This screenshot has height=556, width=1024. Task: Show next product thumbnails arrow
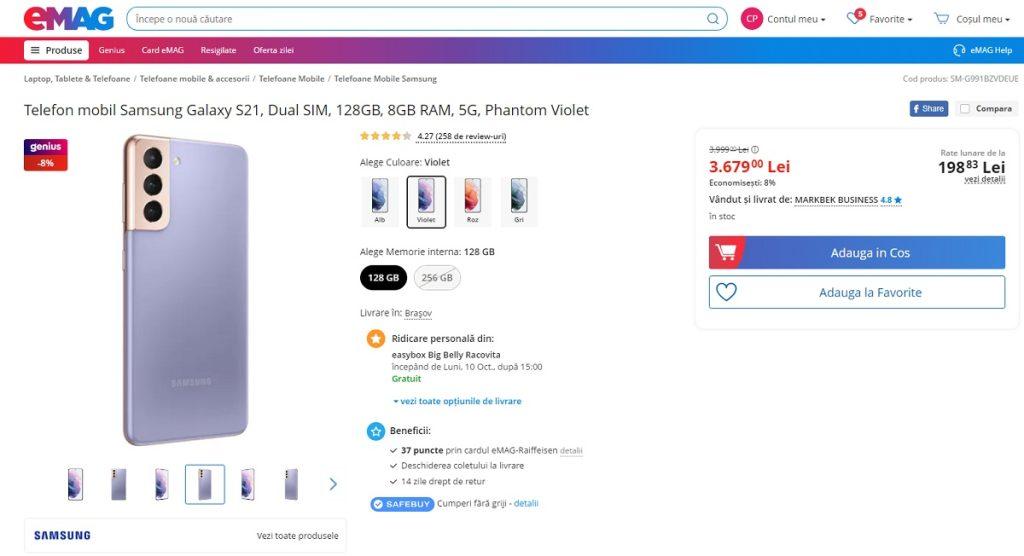point(333,484)
